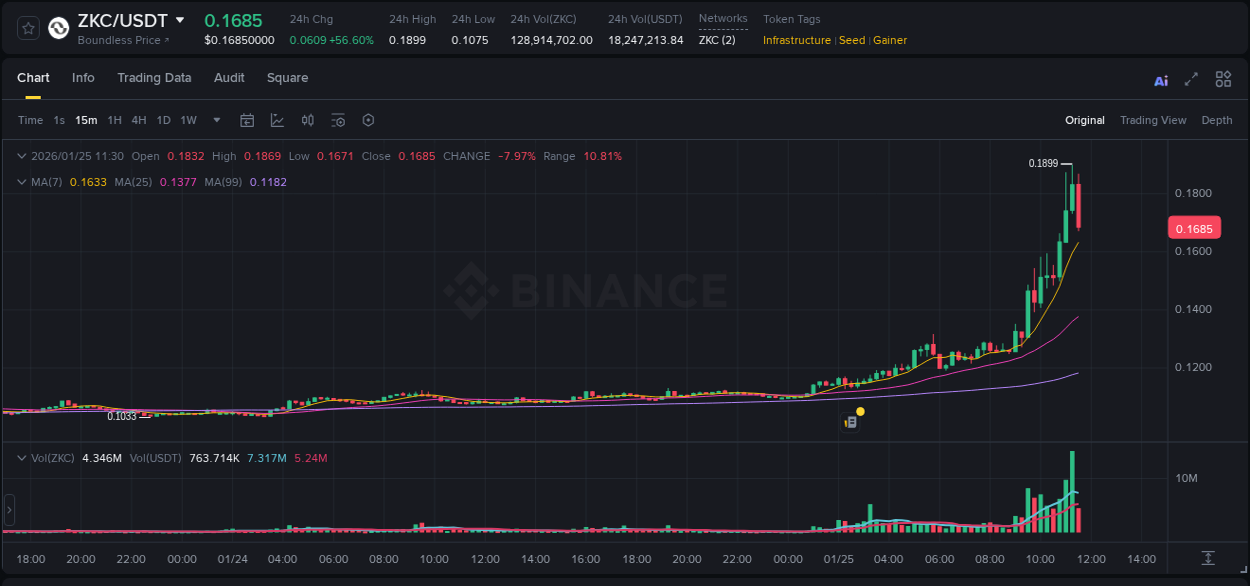This screenshot has width=1250, height=586.
Task: Expand the extra timeframe interval dropdown
Action: 215,120
